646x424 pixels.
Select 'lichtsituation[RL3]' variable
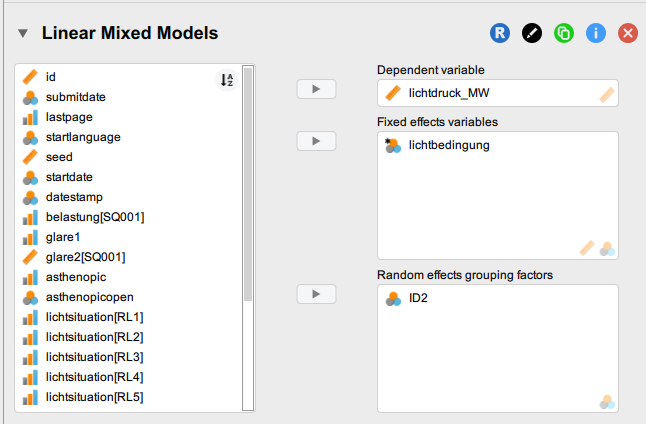[94, 357]
